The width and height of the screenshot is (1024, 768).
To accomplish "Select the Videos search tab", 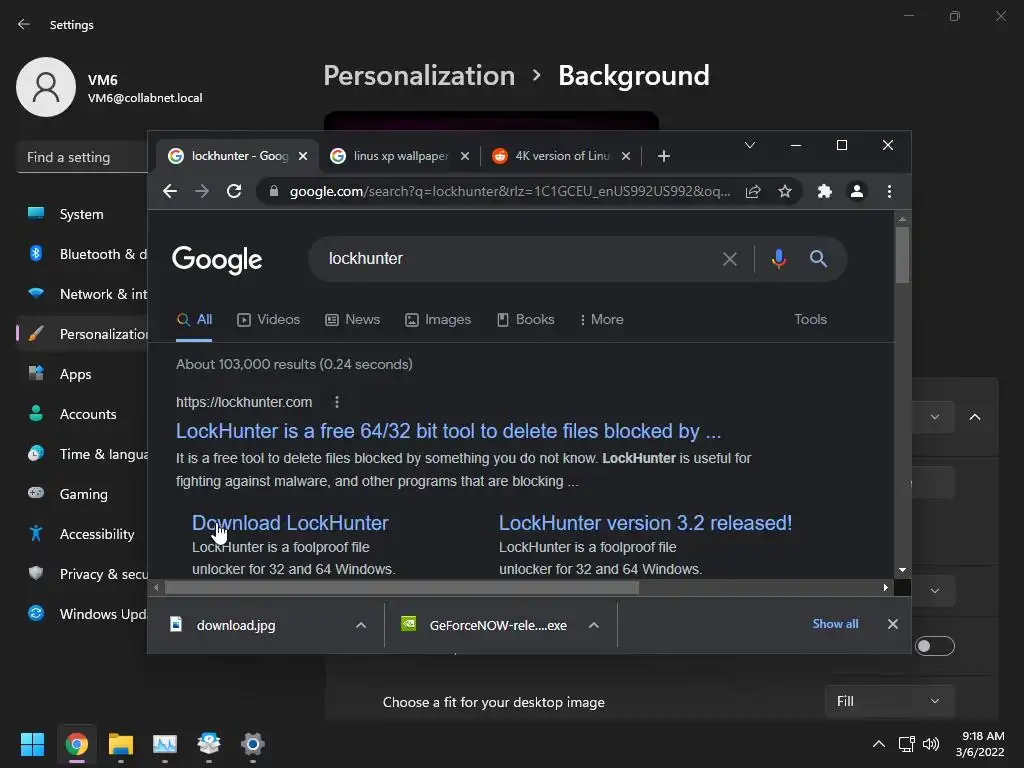I will (268, 319).
